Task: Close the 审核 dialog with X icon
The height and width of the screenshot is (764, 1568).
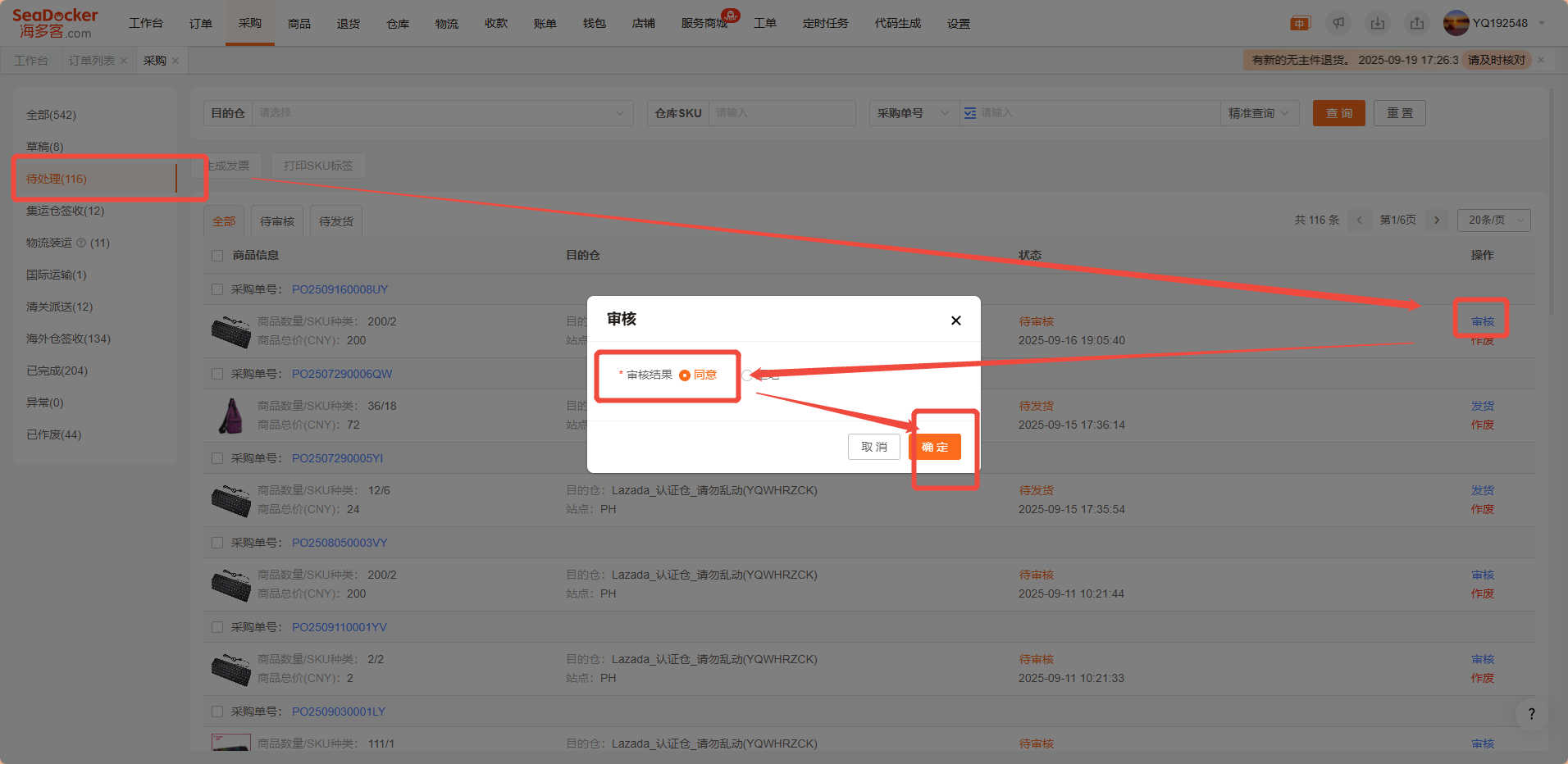Action: tap(955, 321)
